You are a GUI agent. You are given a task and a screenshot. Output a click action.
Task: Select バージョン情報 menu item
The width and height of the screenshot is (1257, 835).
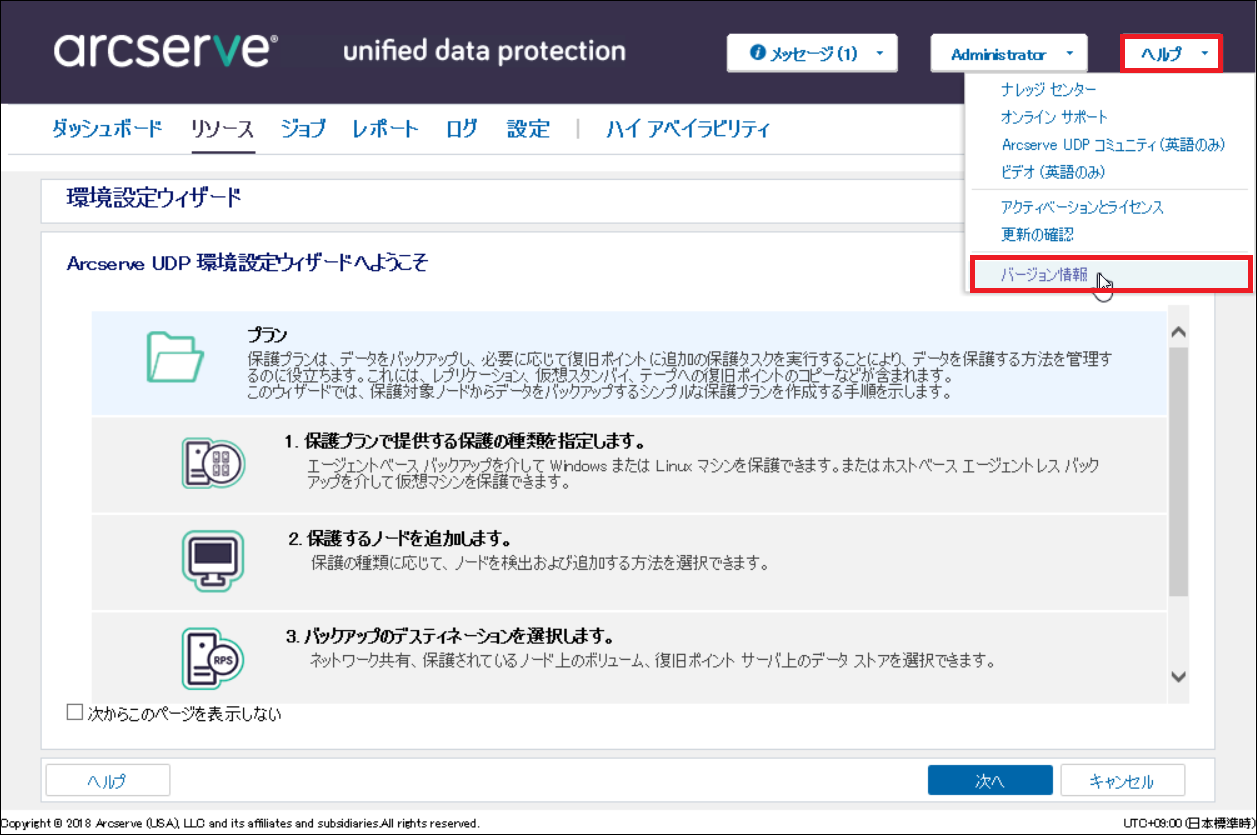(x=1110, y=274)
